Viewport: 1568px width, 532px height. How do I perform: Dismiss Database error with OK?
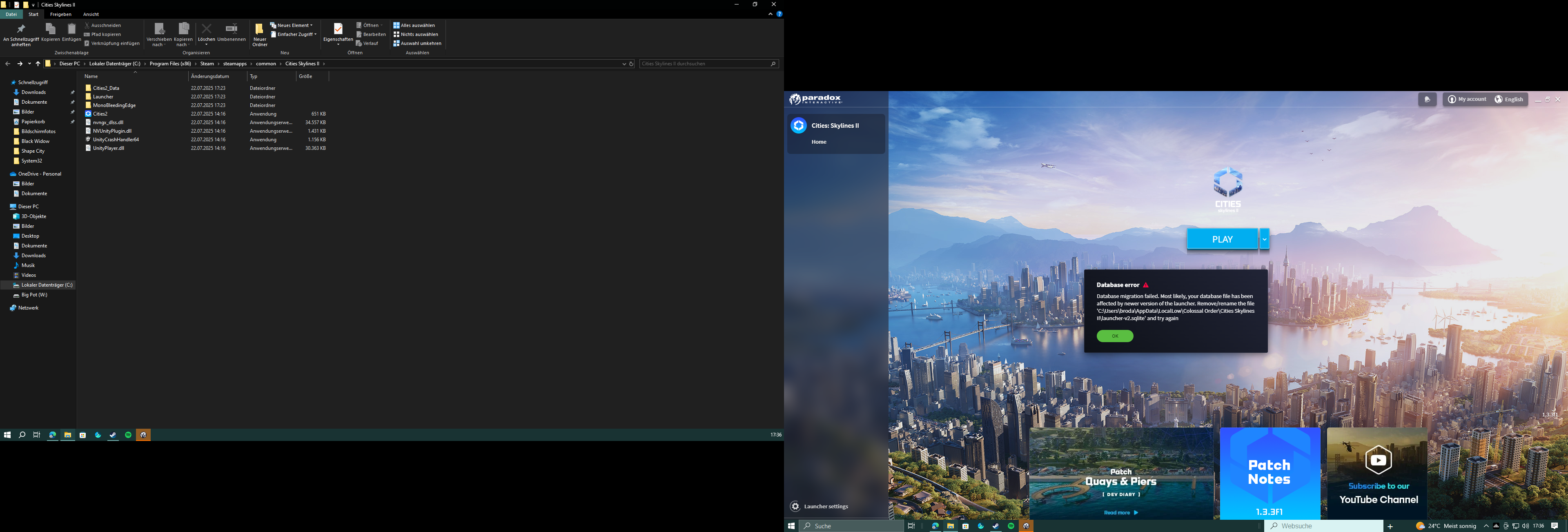[x=1115, y=336]
